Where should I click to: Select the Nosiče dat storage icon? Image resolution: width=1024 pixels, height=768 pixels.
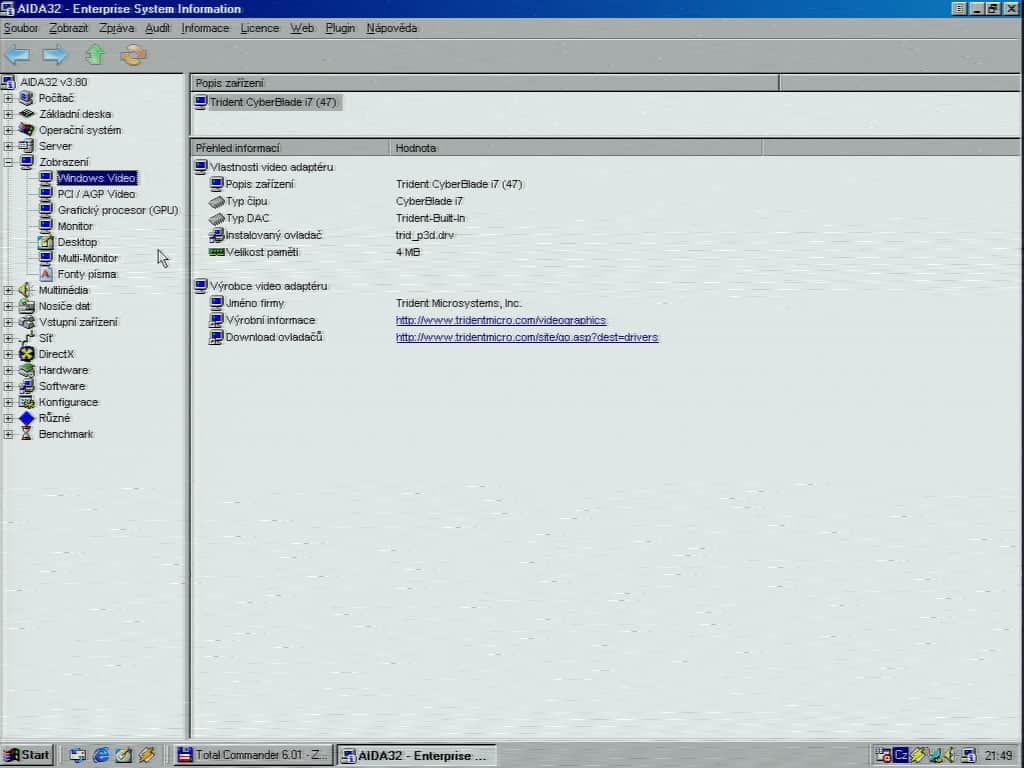click(x=26, y=306)
